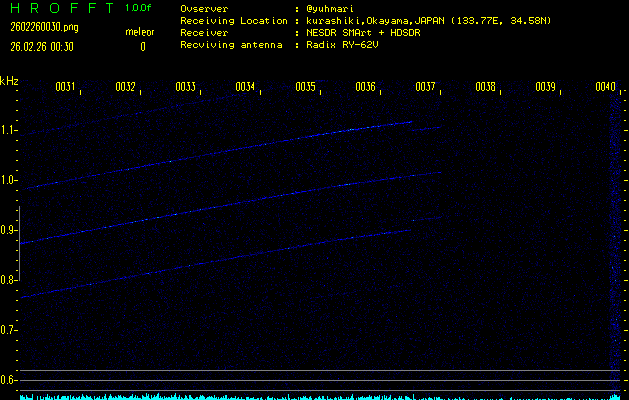
Task: Select the 0040 time marker
Action: [x=605, y=88]
